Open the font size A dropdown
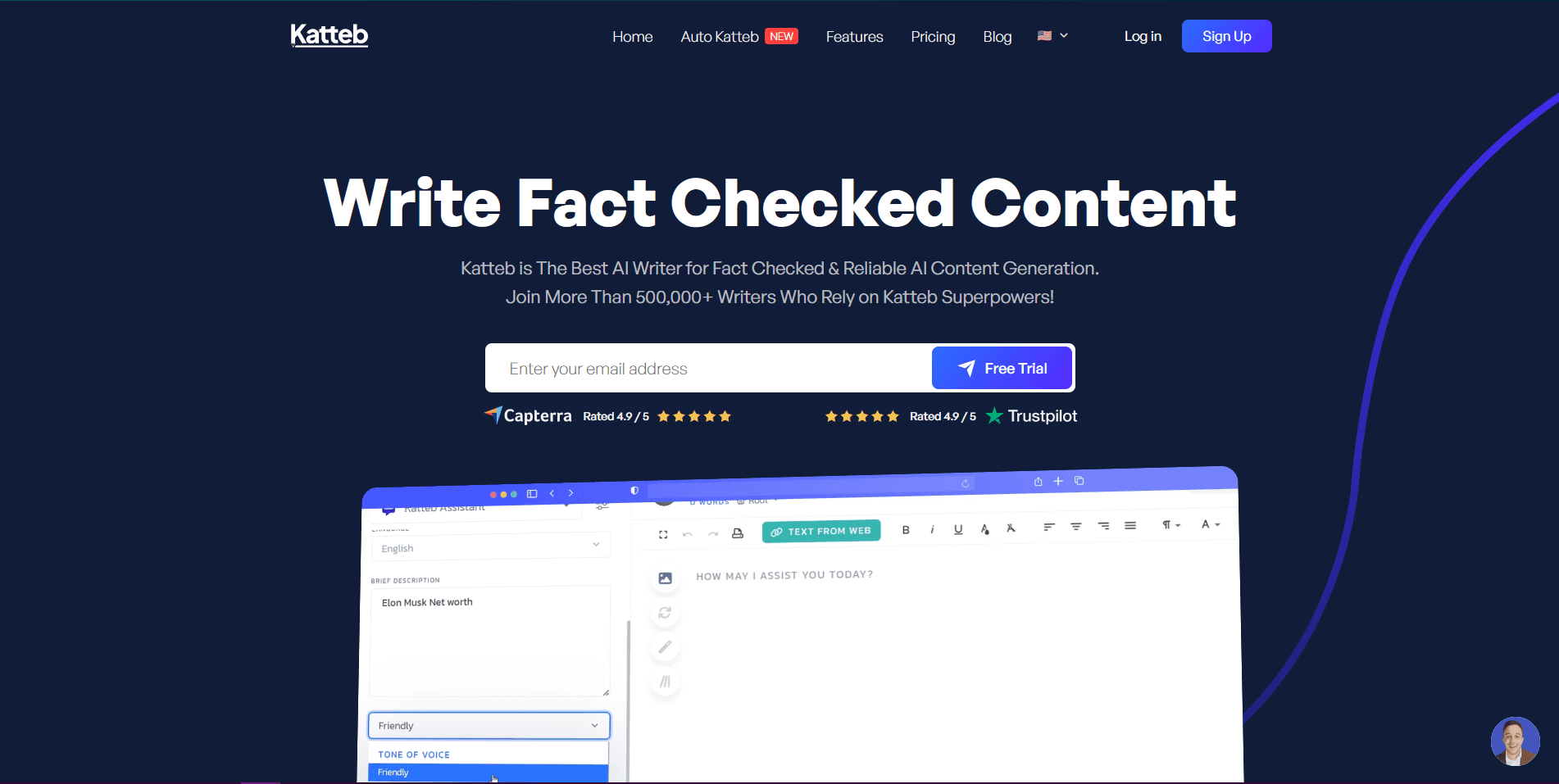 (1211, 524)
